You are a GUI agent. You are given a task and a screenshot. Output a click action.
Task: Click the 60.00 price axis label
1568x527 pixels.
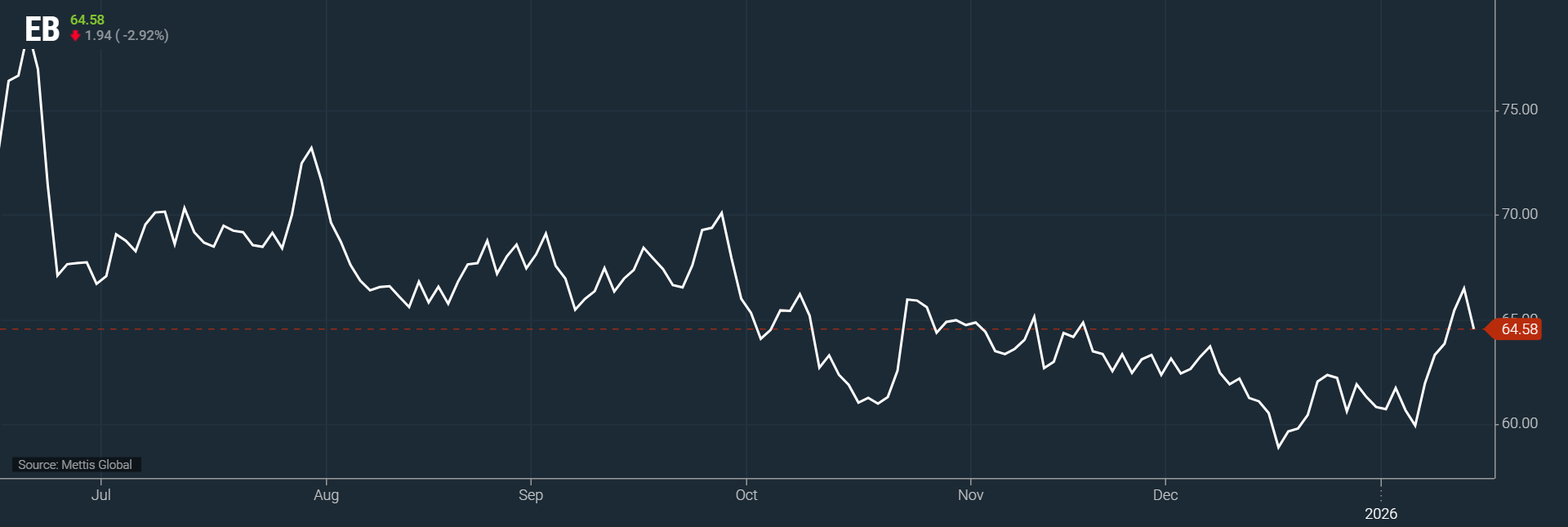click(1519, 423)
